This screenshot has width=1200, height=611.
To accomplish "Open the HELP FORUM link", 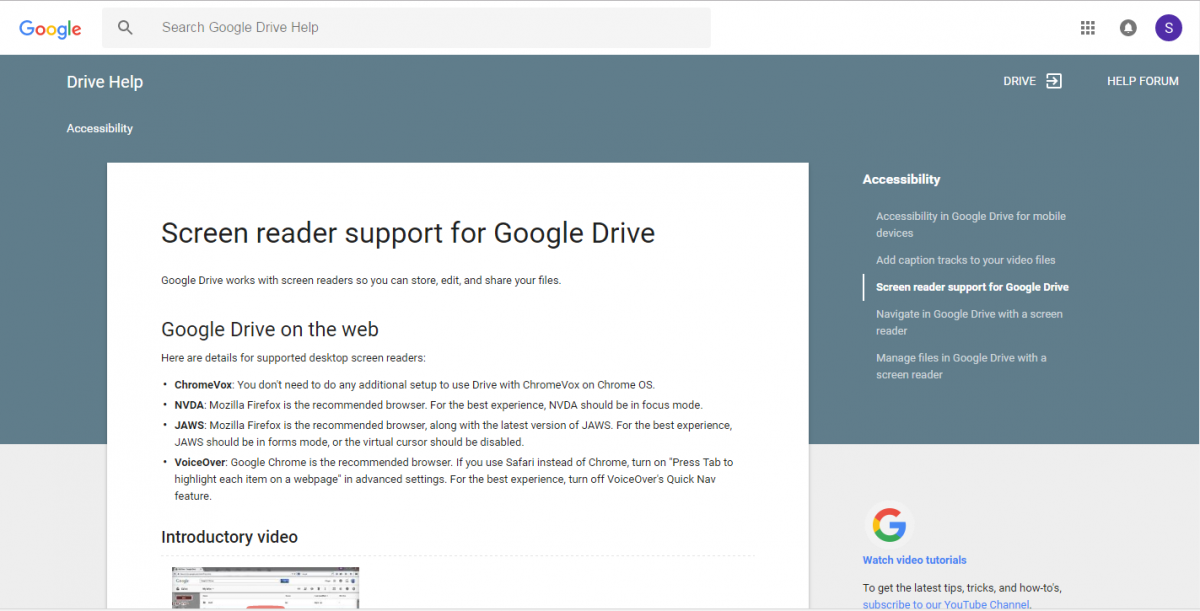I will coord(1142,81).
